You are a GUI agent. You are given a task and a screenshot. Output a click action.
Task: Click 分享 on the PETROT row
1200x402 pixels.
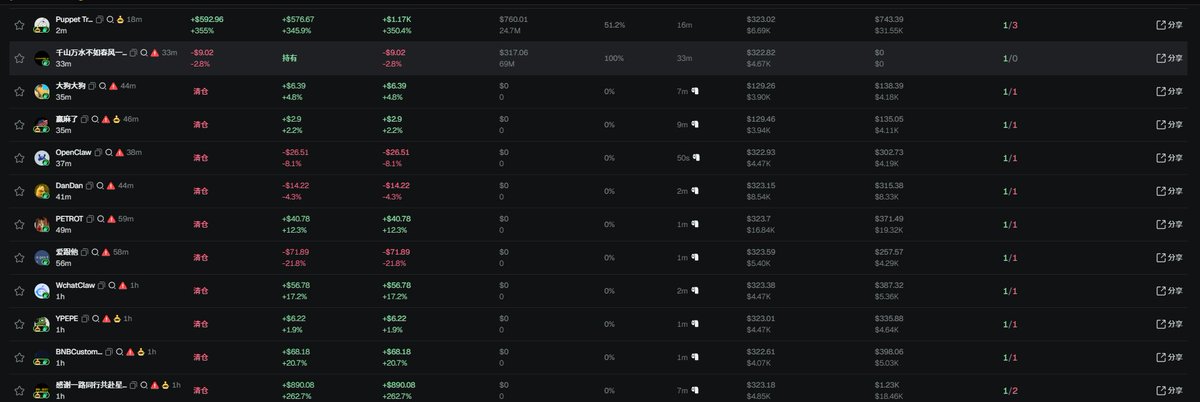click(1168, 224)
